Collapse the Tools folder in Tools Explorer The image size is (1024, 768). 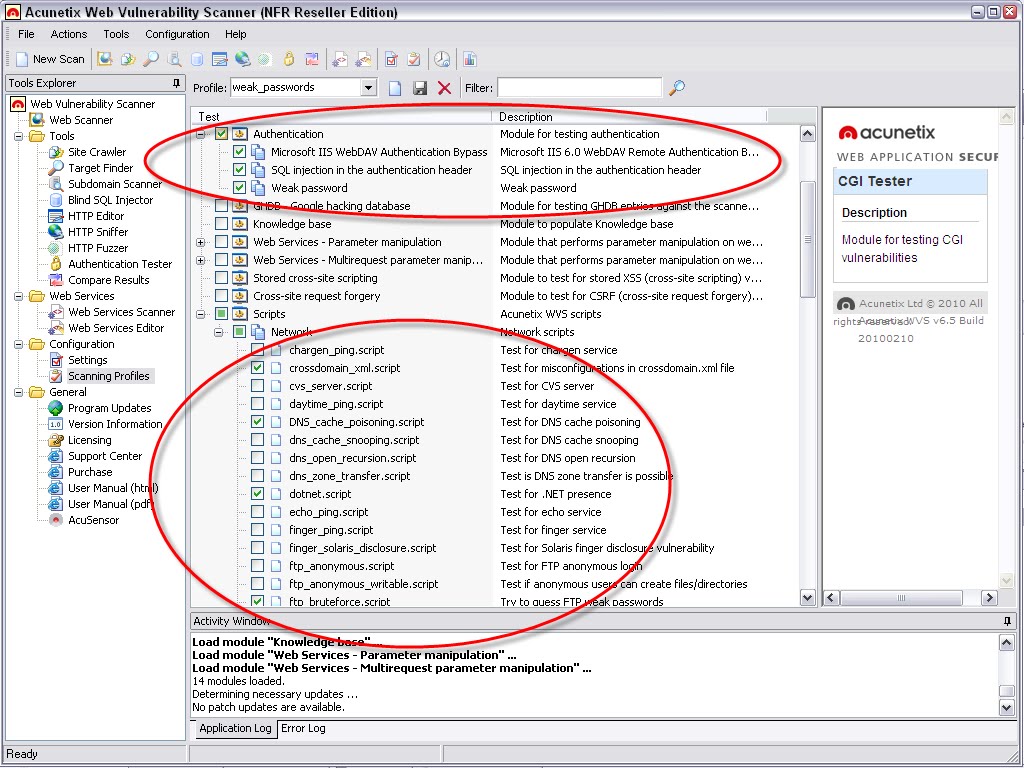pyautogui.click(x=18, y=136)
